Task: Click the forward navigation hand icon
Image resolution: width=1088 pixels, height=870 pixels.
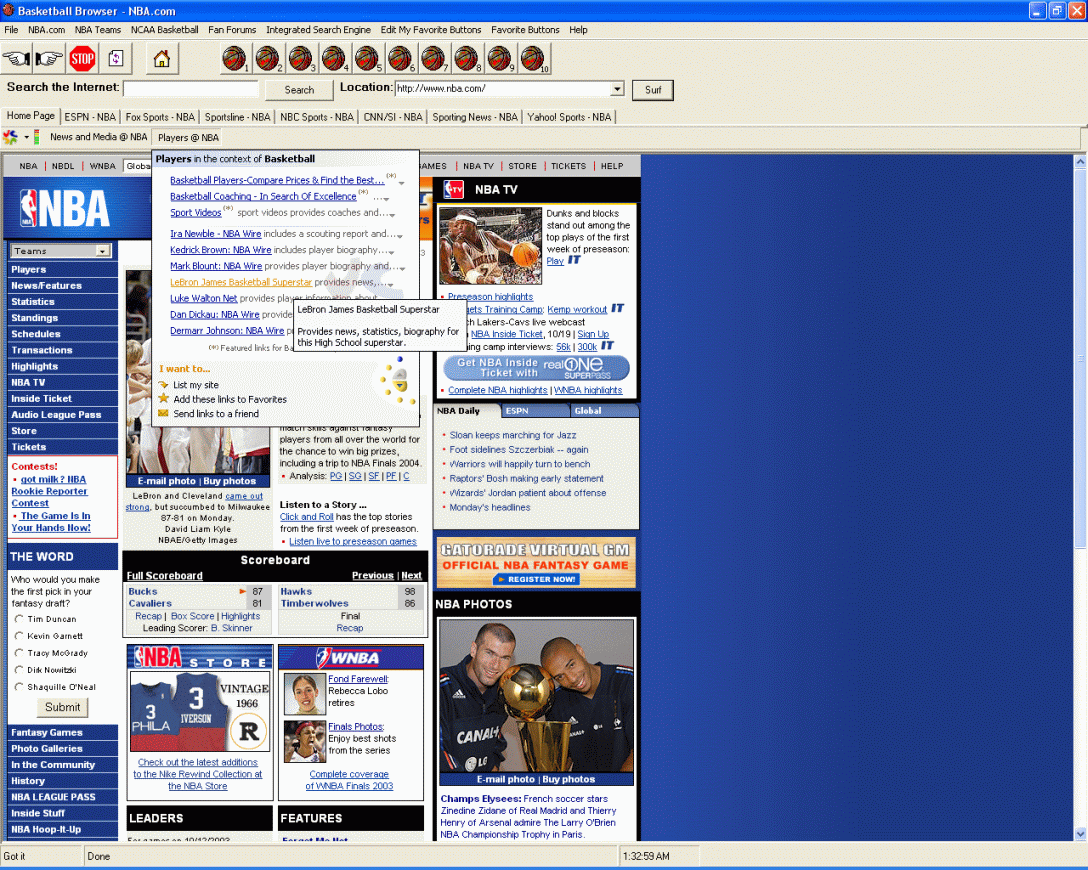Action: point(49,59)
